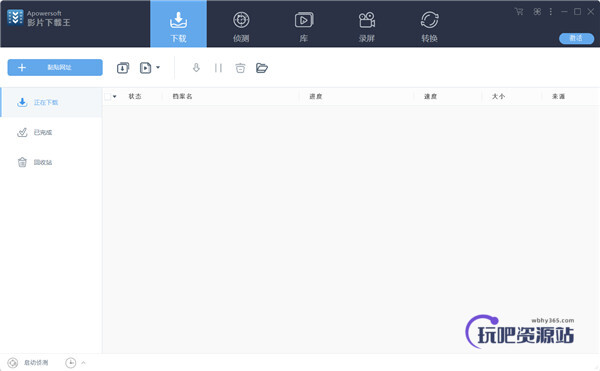The image size is (600, 371).
Task: Expand the dropdown arrow beside video format icon
Action: click(158, 68)
